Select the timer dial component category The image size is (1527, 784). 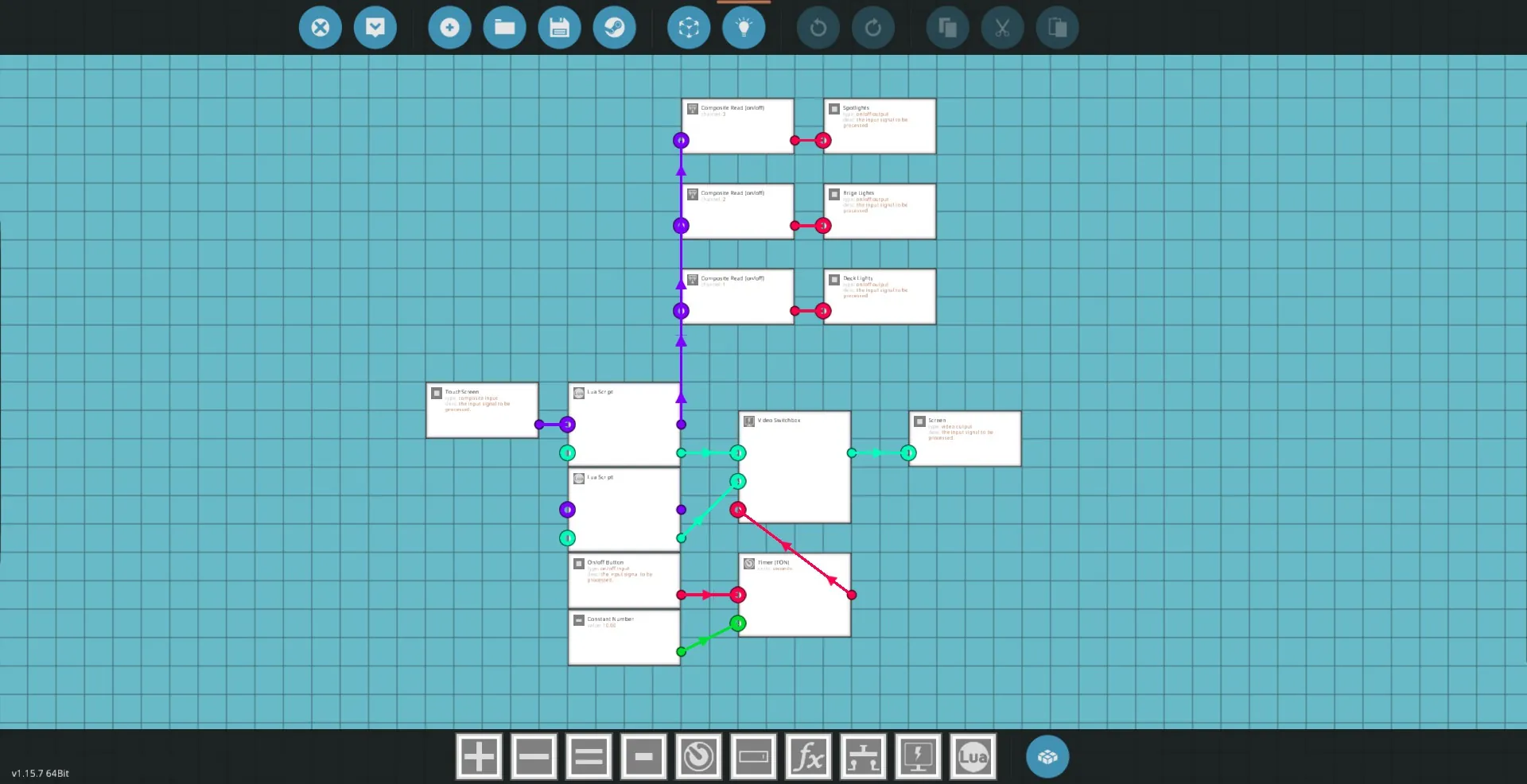click(698, 756)
